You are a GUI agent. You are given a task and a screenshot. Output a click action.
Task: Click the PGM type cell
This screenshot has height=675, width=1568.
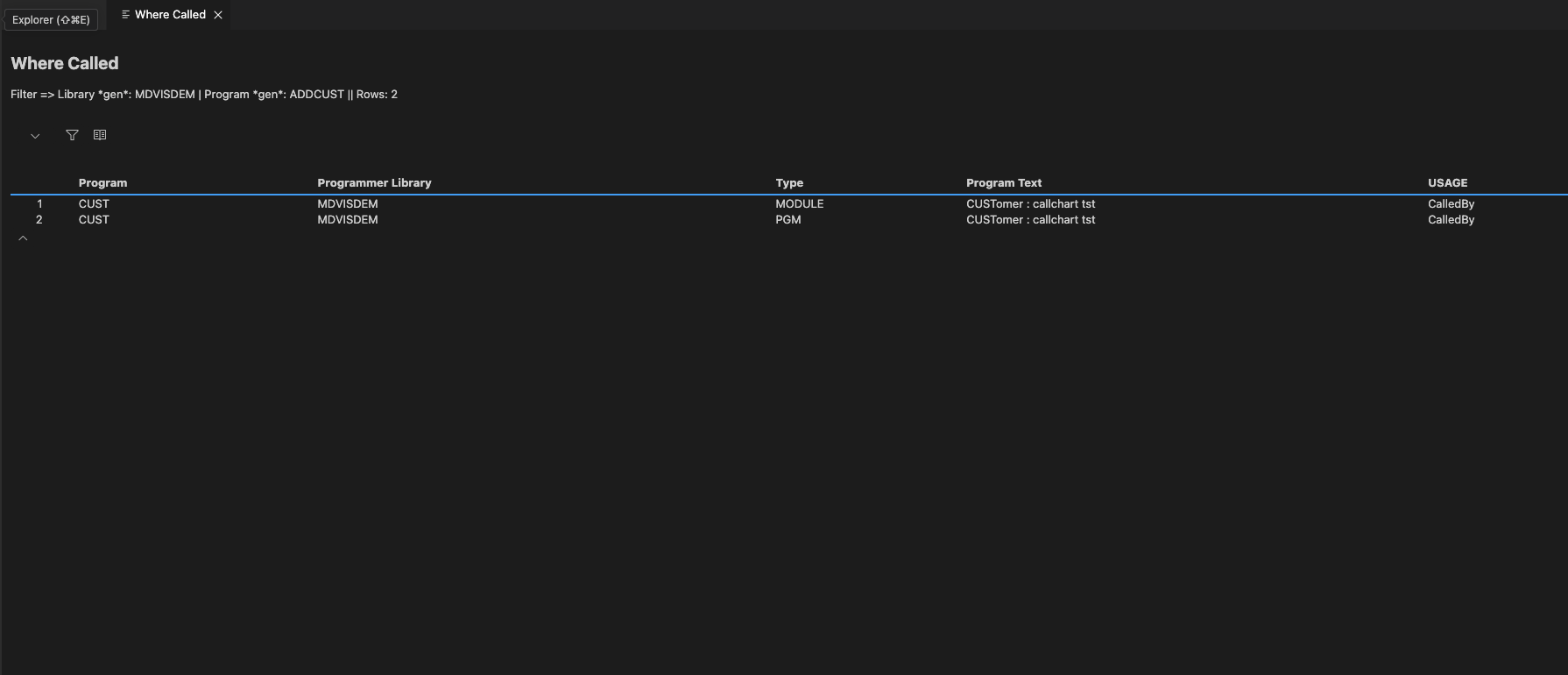[x=788, y=220]
